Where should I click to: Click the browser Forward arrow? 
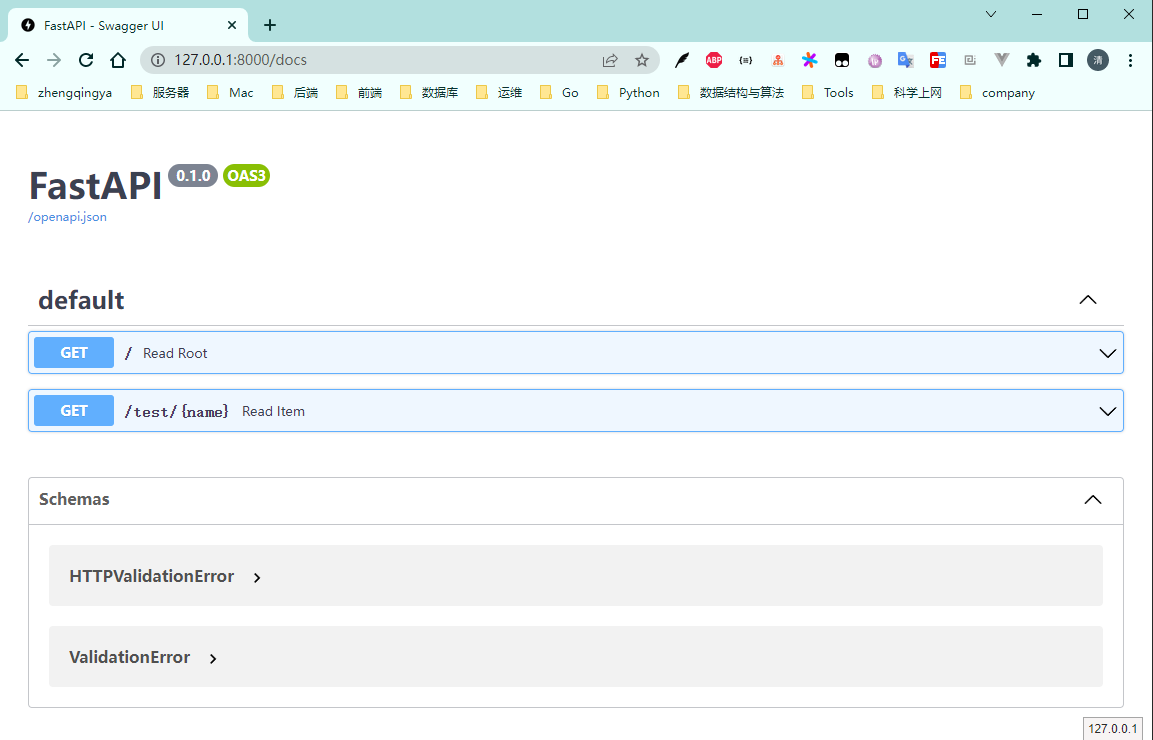point(54,60)
